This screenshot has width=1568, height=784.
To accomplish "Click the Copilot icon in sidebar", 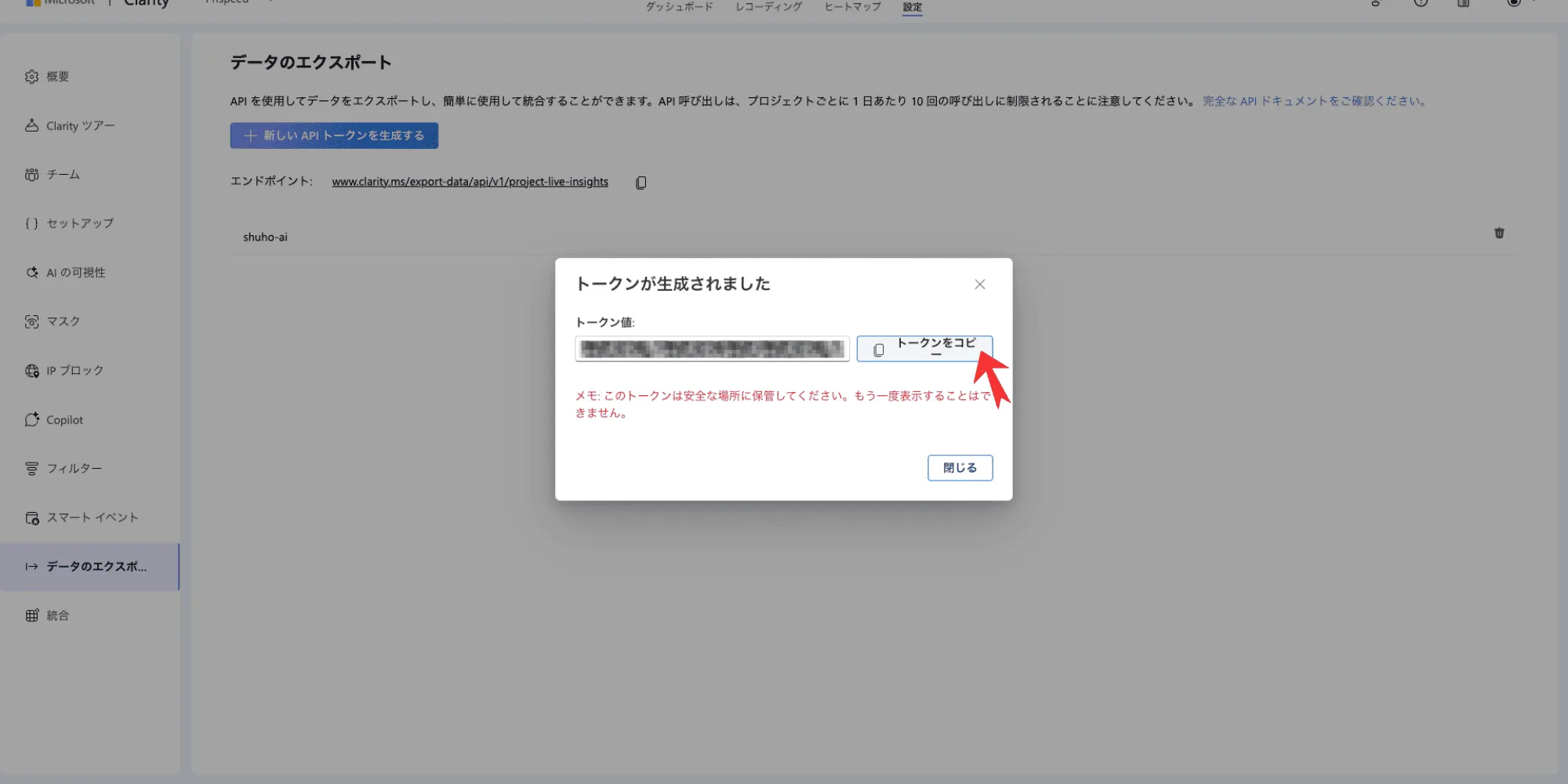I will click(x=31, y=419).
